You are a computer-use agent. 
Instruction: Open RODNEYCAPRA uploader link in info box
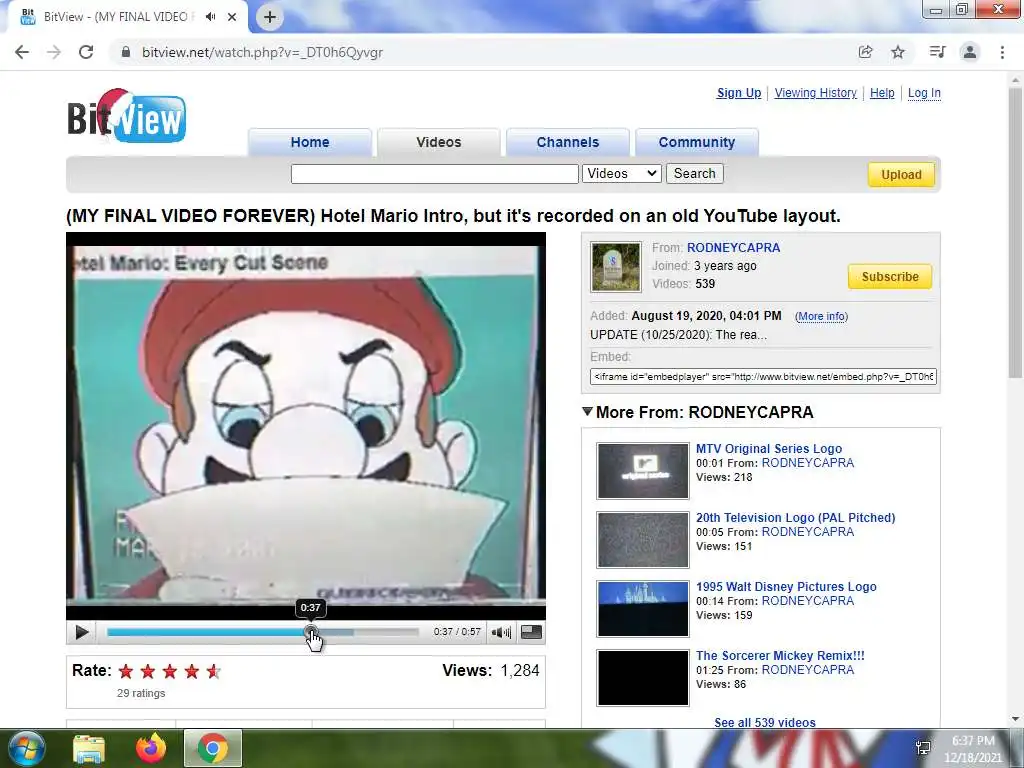tap(733, 248)
